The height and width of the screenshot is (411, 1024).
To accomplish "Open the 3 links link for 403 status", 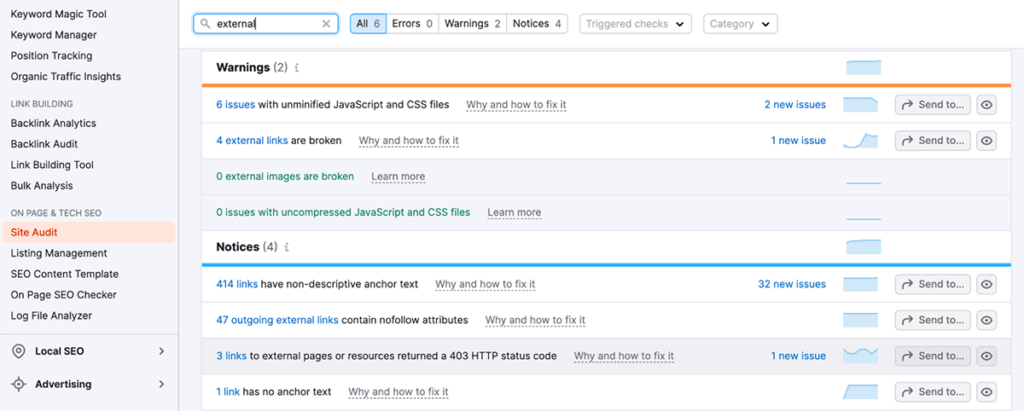I will coord(231,356).
